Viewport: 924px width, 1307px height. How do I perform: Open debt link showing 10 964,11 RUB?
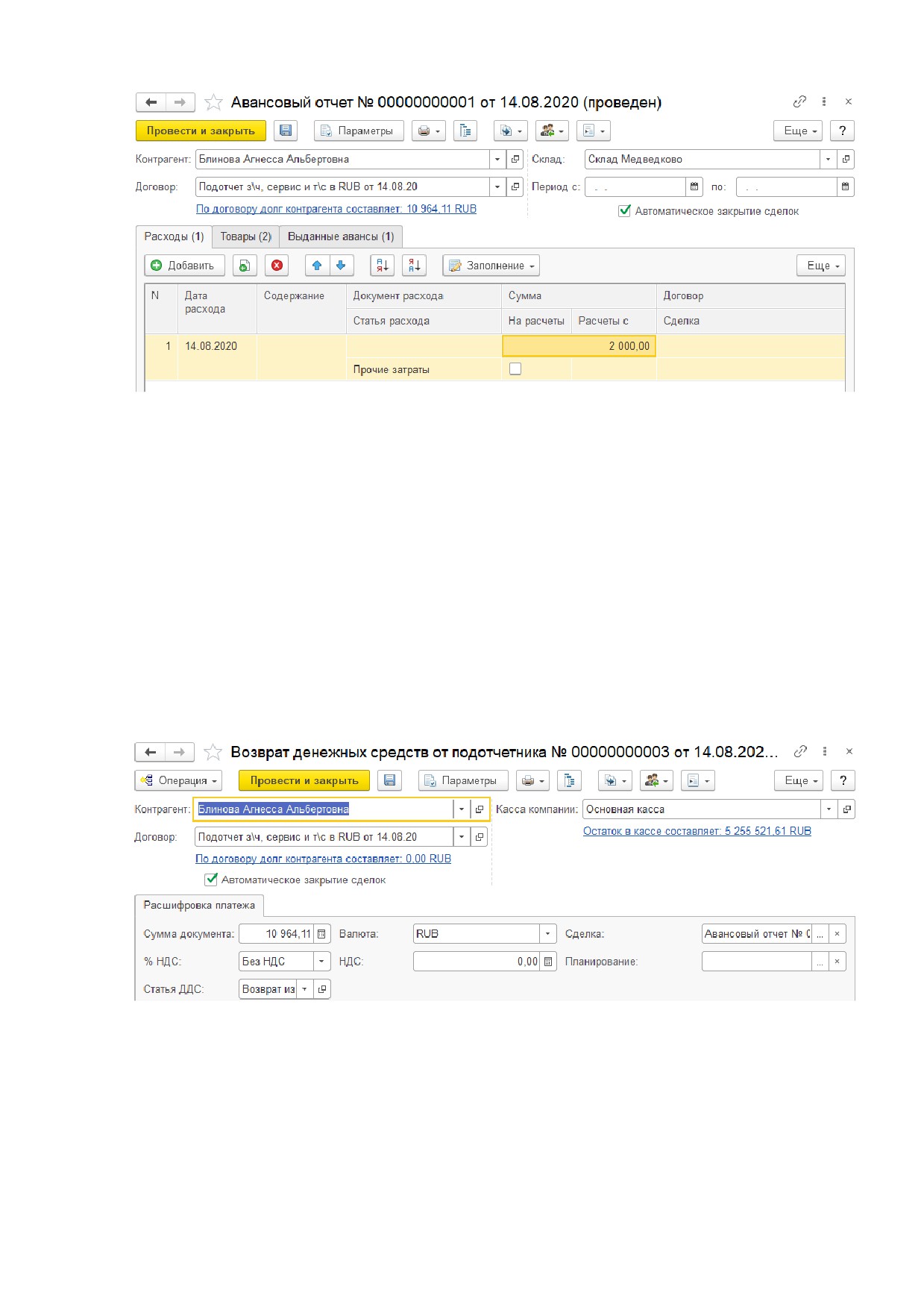pyautogui.click(x=336, y=209)
